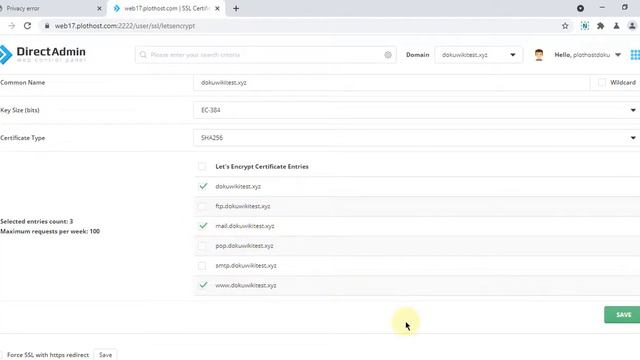Viewport: 640px width, 360px height.
Task: Click the N extension icon
Action: click(x=584, y=26)
